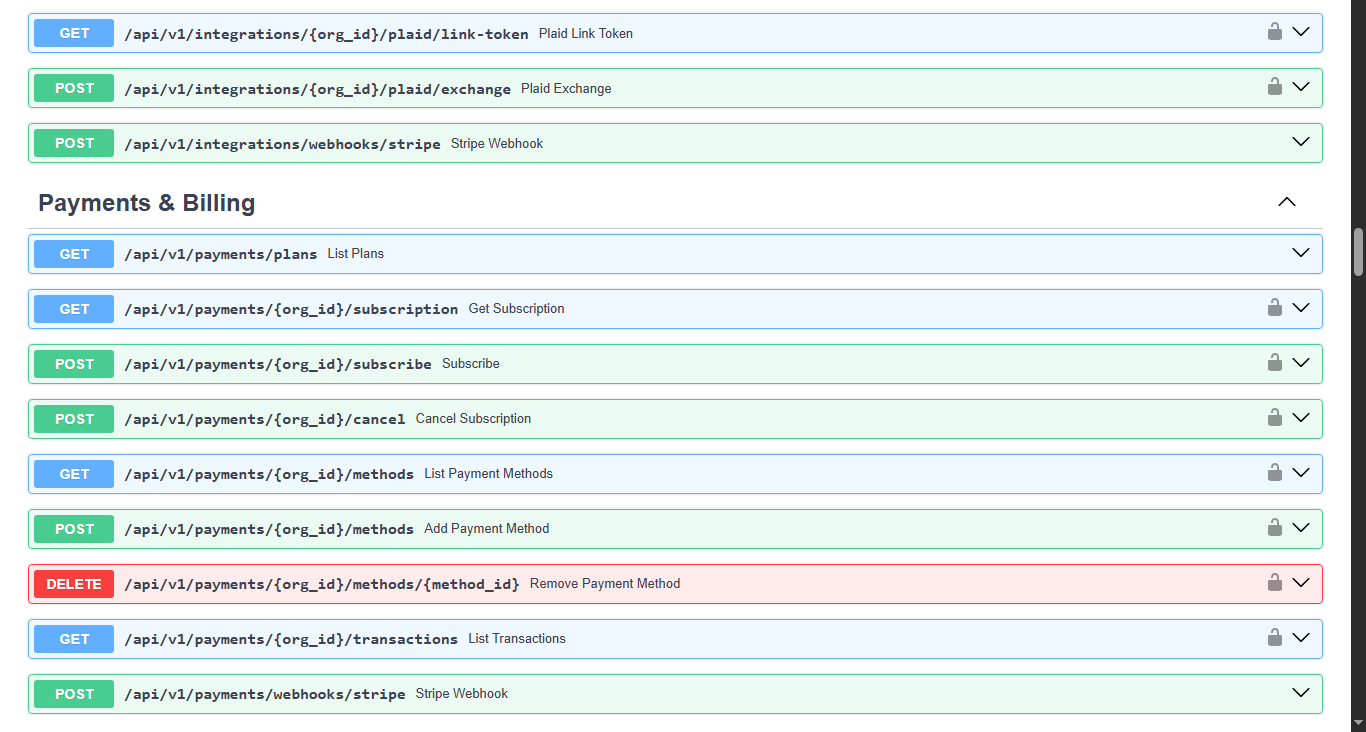Click 'List Payment Methods' summary text
Image resolution: width=1366 pixels, height=732 pixels.
(x=488, y=473)
